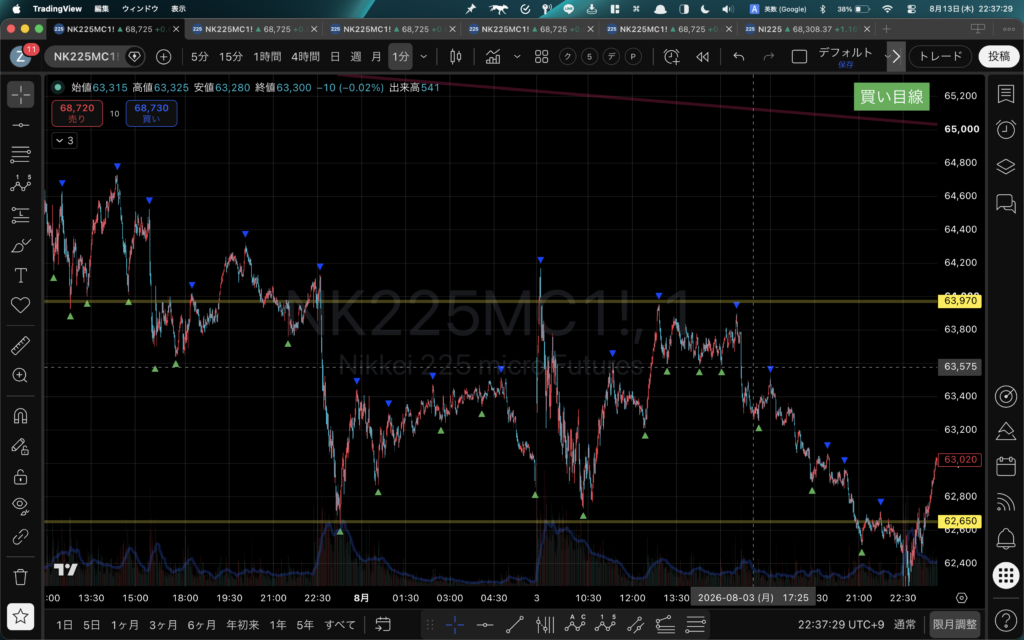Click the 投稿 publish button
Viewport: 1024px width, 640px height.
click(x=999, y=57)
